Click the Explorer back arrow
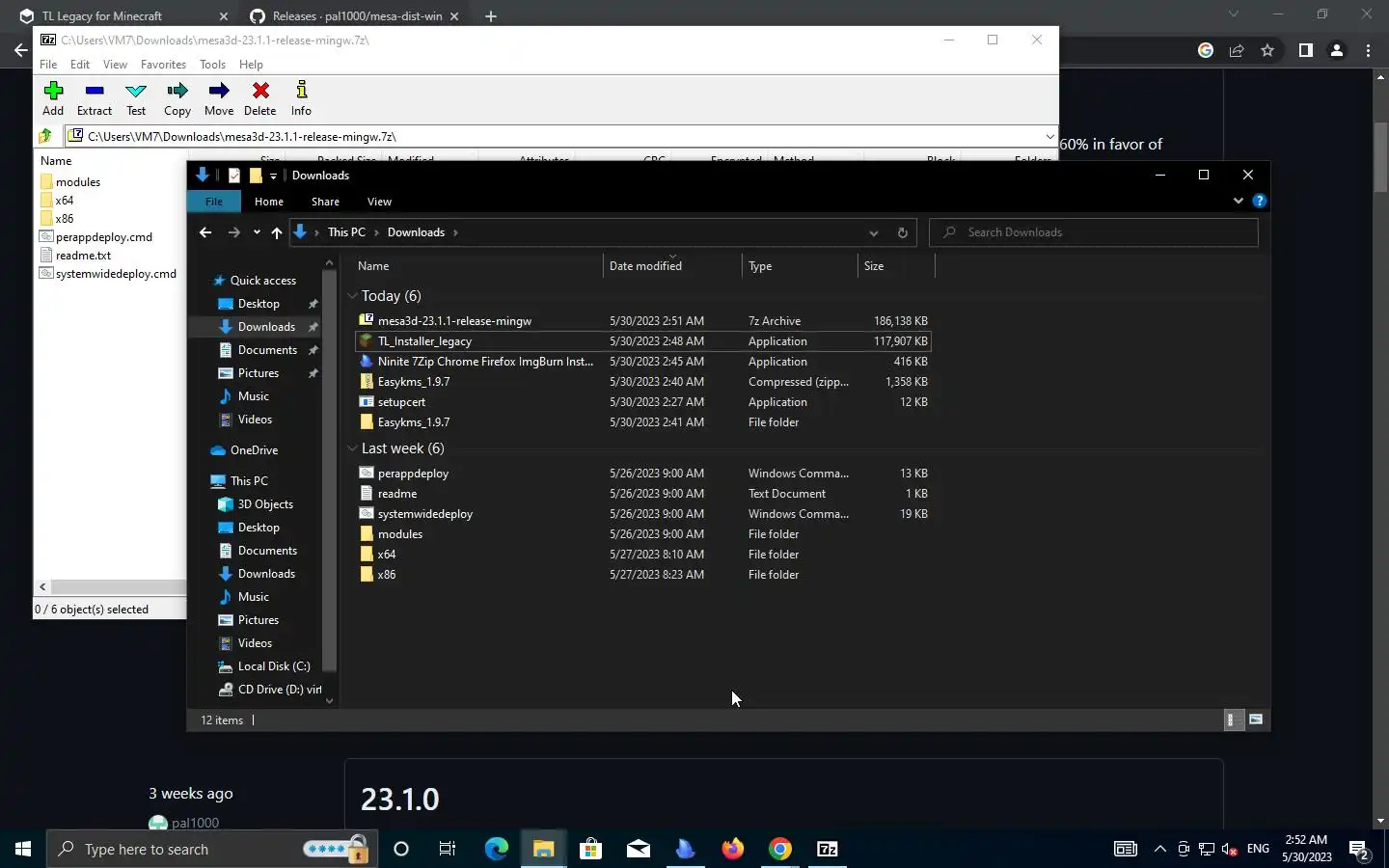This screenshot has height=868, width=1389. click(204, 232)
